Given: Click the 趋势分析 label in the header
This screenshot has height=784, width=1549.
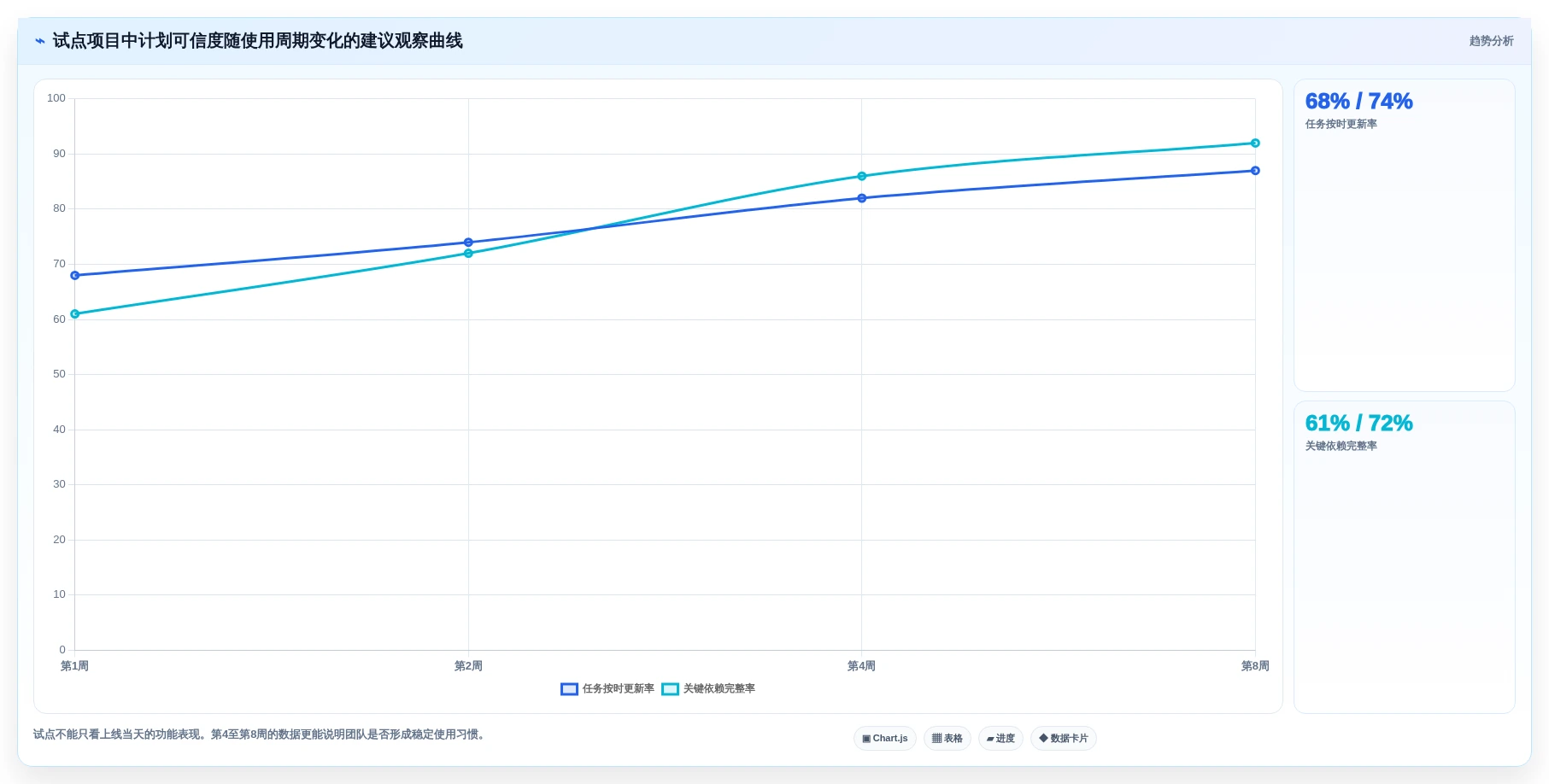Looking at the screenshot, I should [1491, 41].
